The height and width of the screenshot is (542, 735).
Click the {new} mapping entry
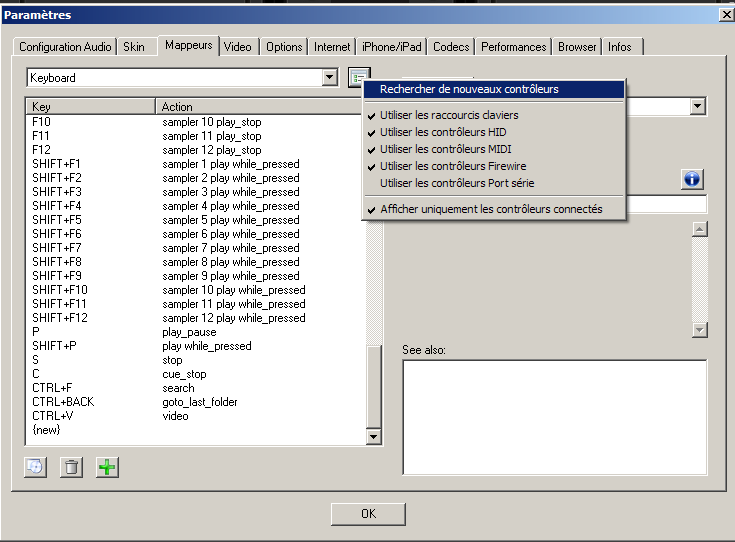pos(48,430)
